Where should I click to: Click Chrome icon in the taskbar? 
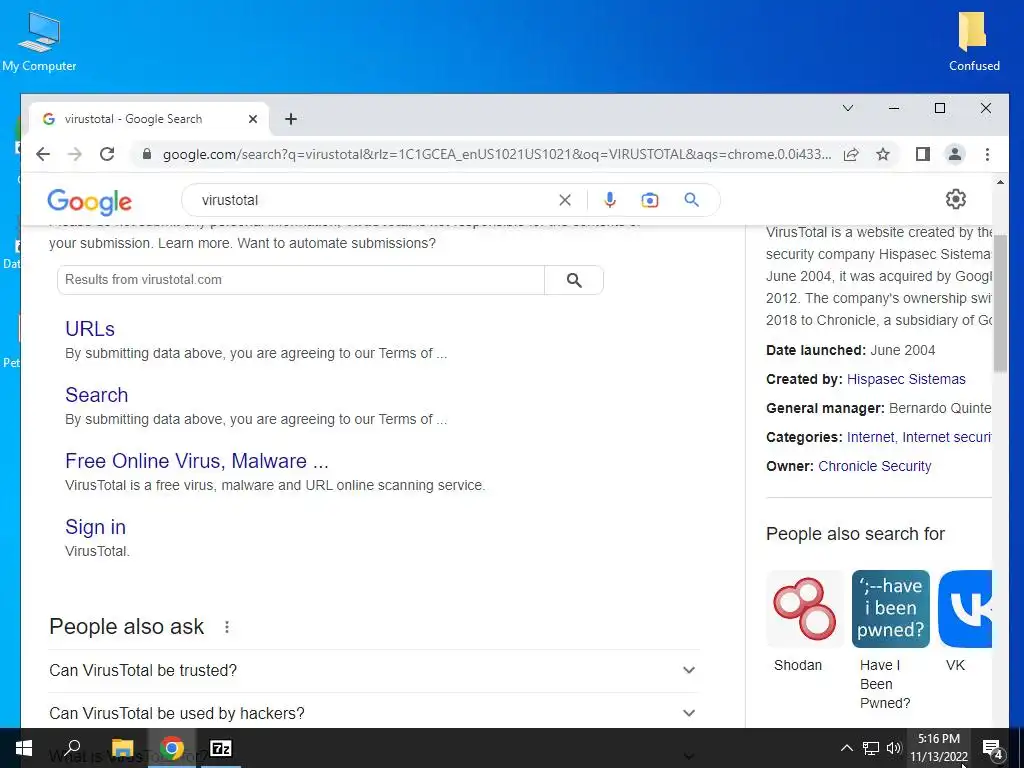pos(172,748)
